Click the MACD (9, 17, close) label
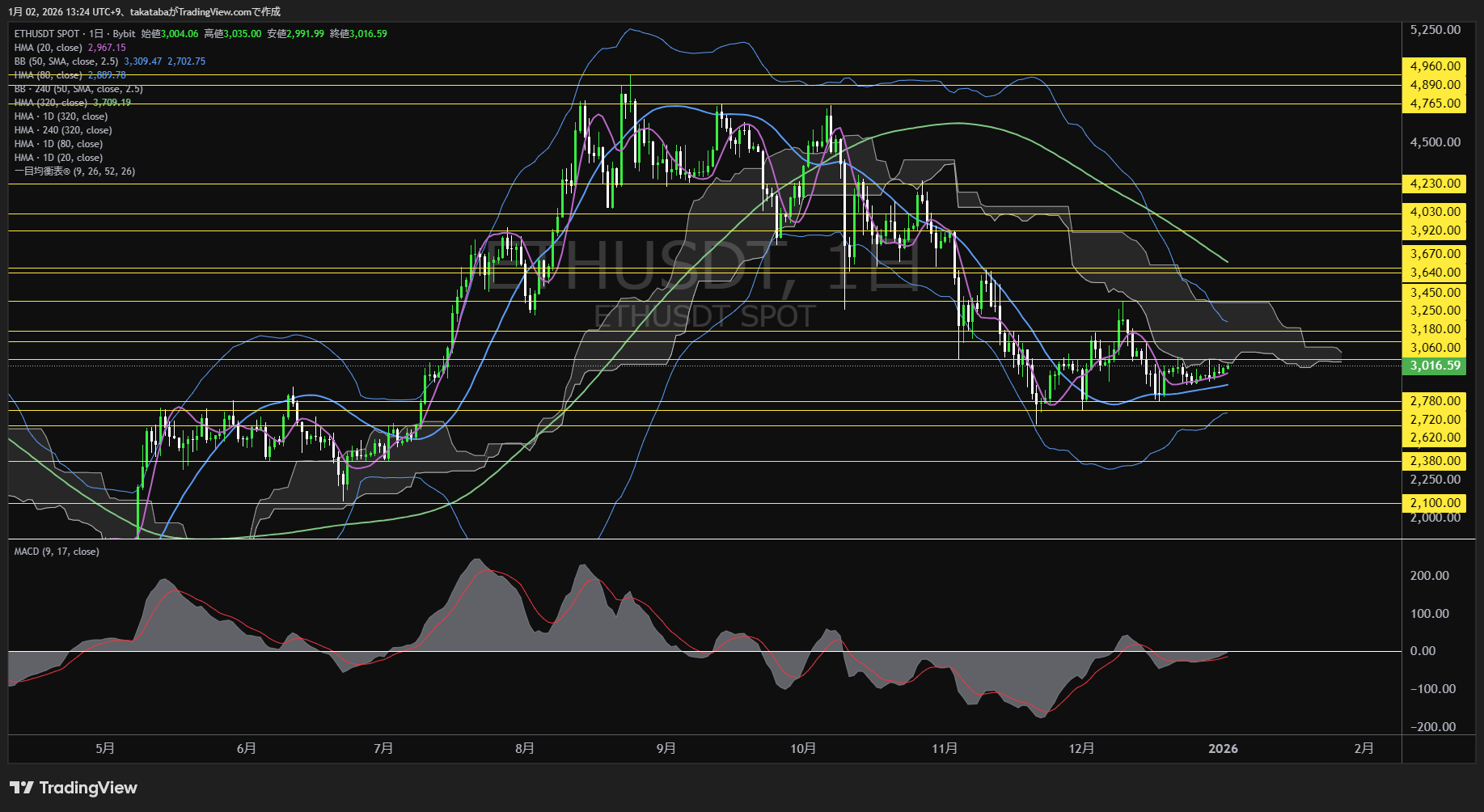The height and width of the screenshot is (812, 1484). (x=57, y=552)
